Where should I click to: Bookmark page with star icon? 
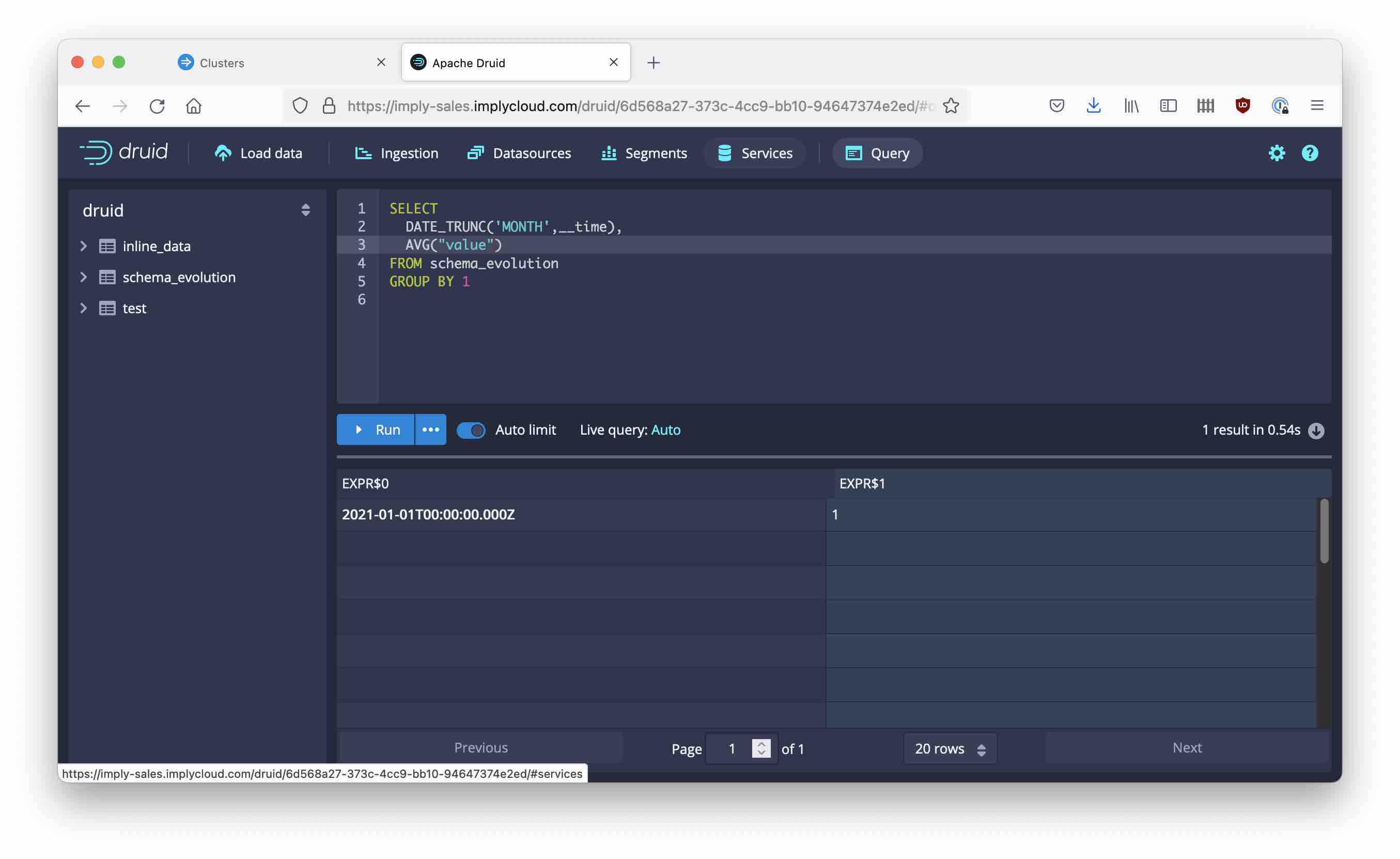(x=951, y=106)
